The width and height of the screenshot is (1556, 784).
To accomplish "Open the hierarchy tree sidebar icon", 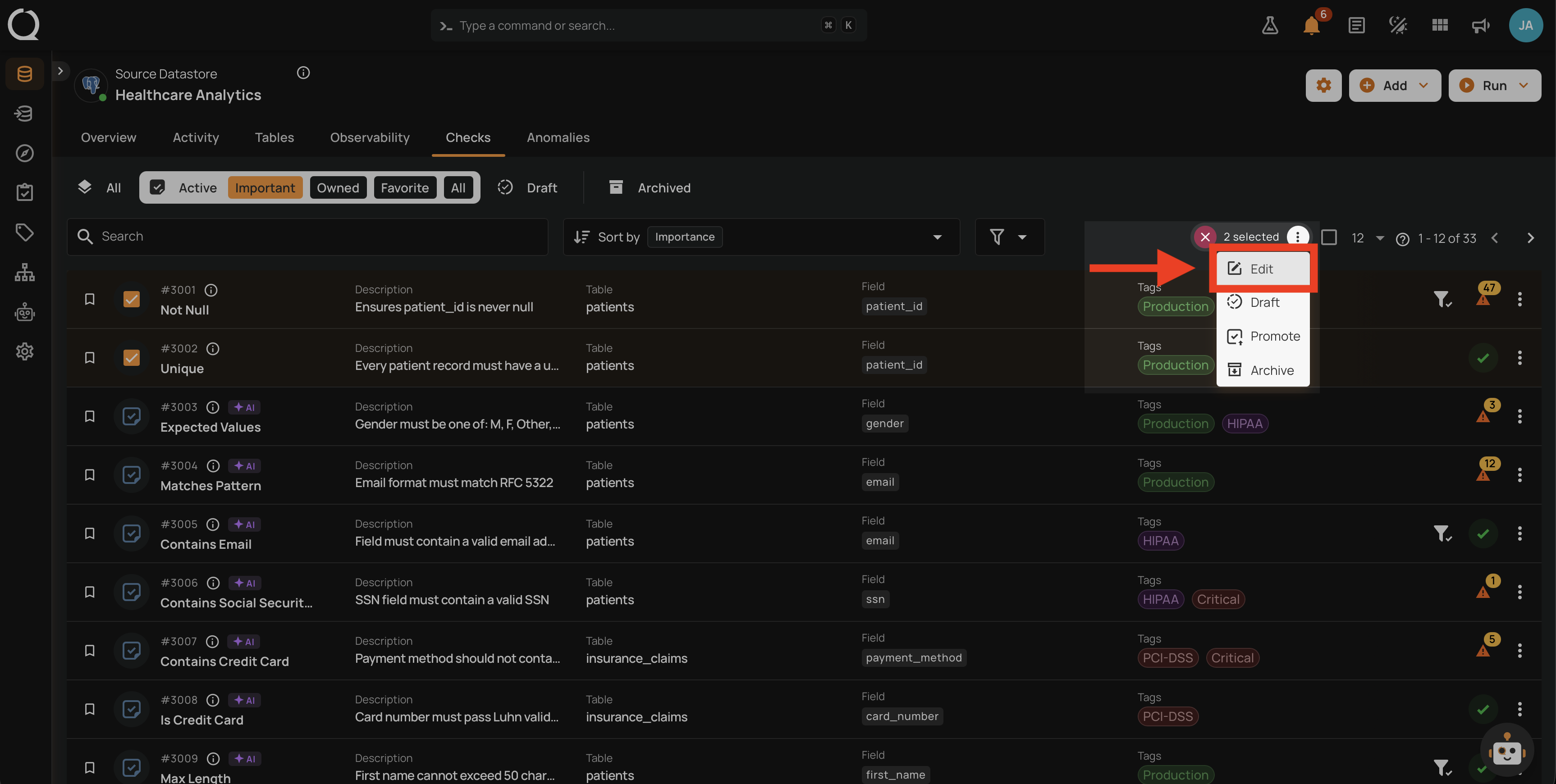I will (x=25, y=272).
